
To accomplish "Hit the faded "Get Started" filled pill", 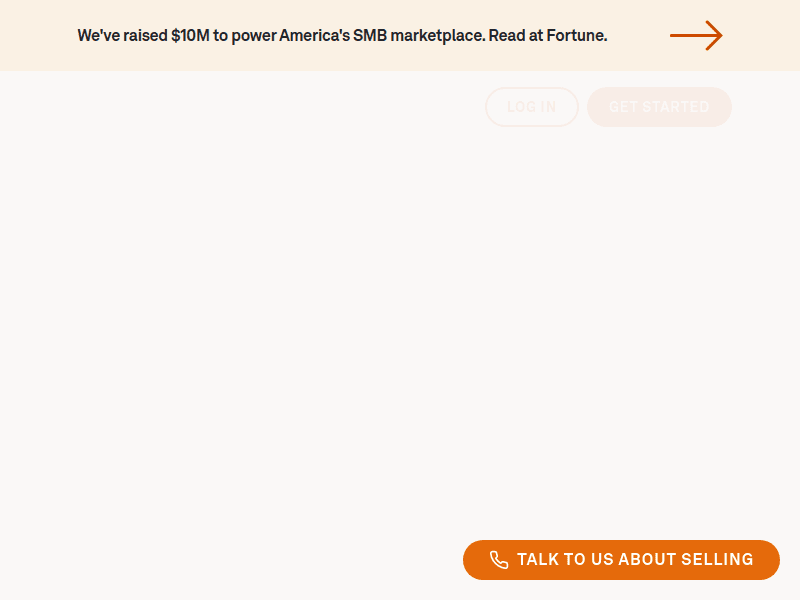I will [659, 107].
